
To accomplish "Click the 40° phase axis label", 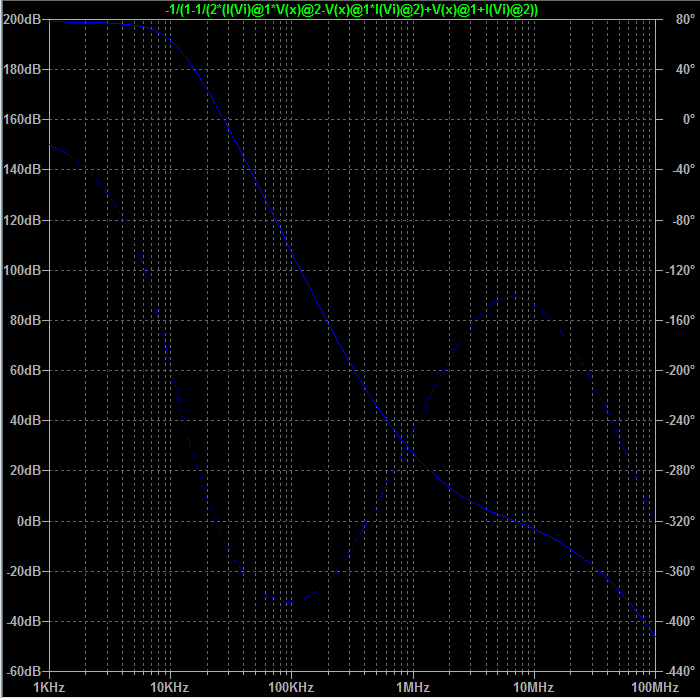I will point(685,69).
